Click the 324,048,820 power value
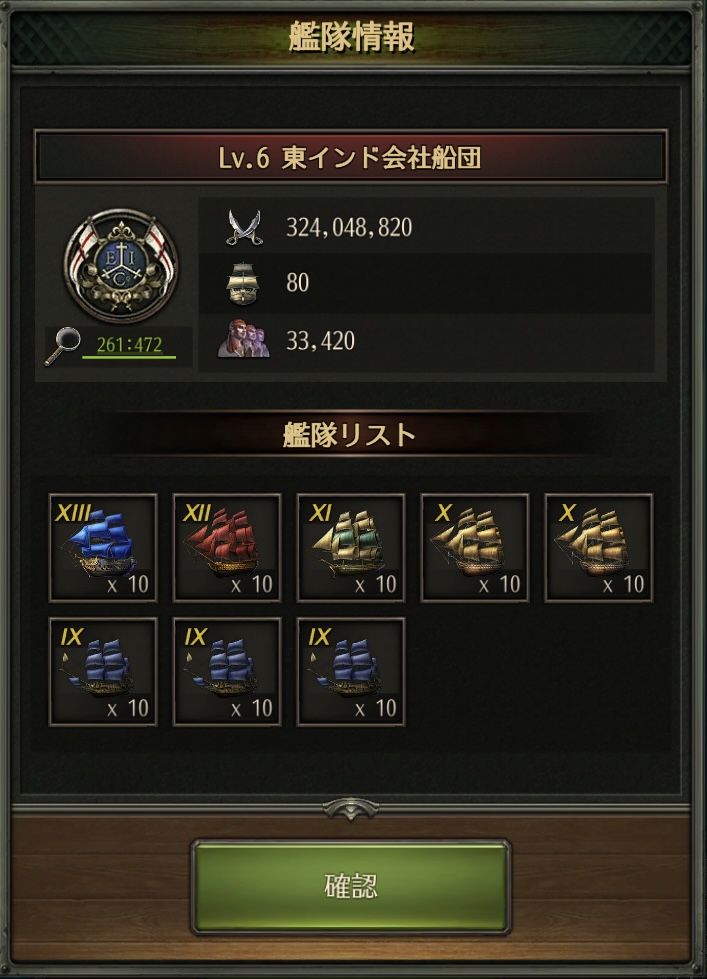Screen dimensions: 707x979 click(x=349, y=227)
